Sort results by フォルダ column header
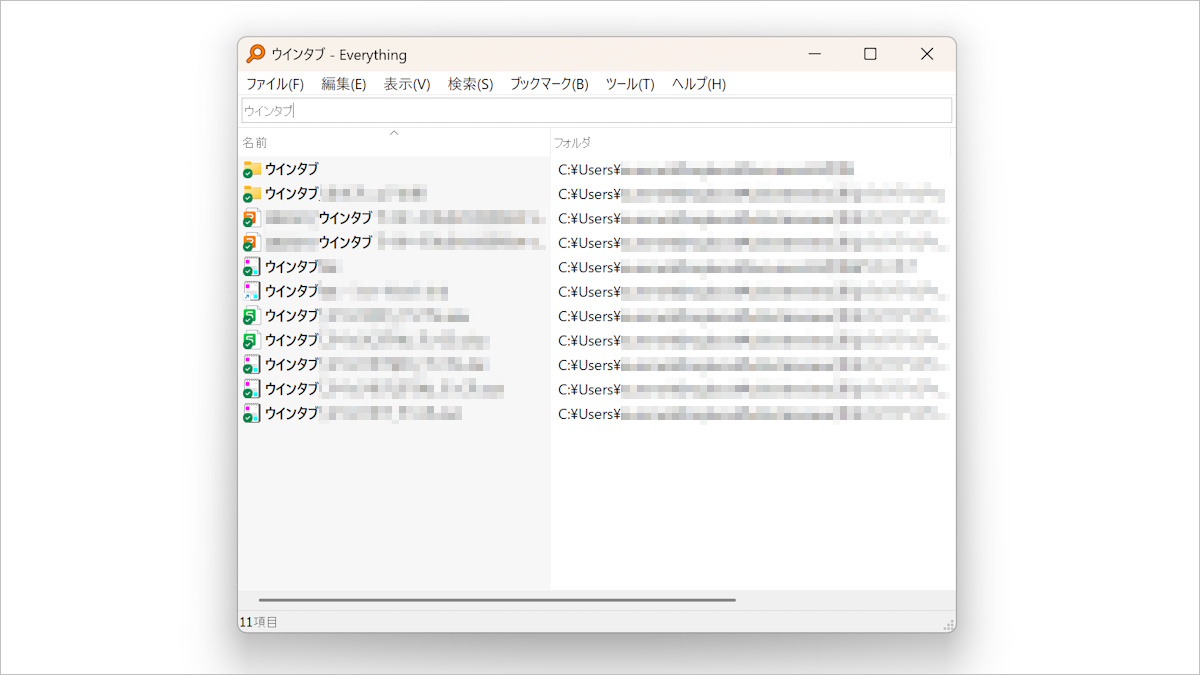Screen dimensions: 1200x675 pyautogui.click(x=573, y=143)
